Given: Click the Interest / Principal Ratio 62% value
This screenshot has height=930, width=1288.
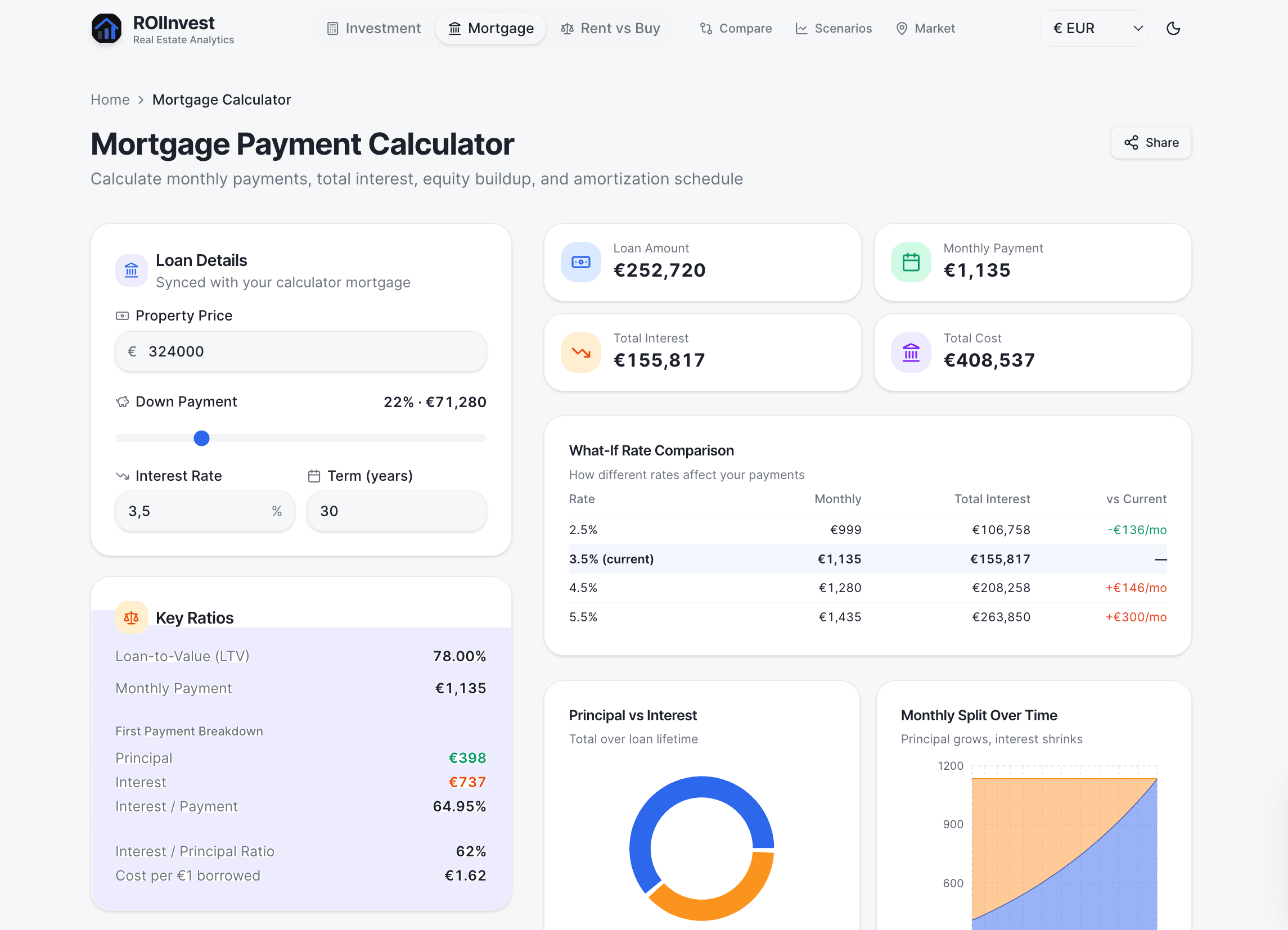Looking at the screenshot, I should [x=471, y=852].
